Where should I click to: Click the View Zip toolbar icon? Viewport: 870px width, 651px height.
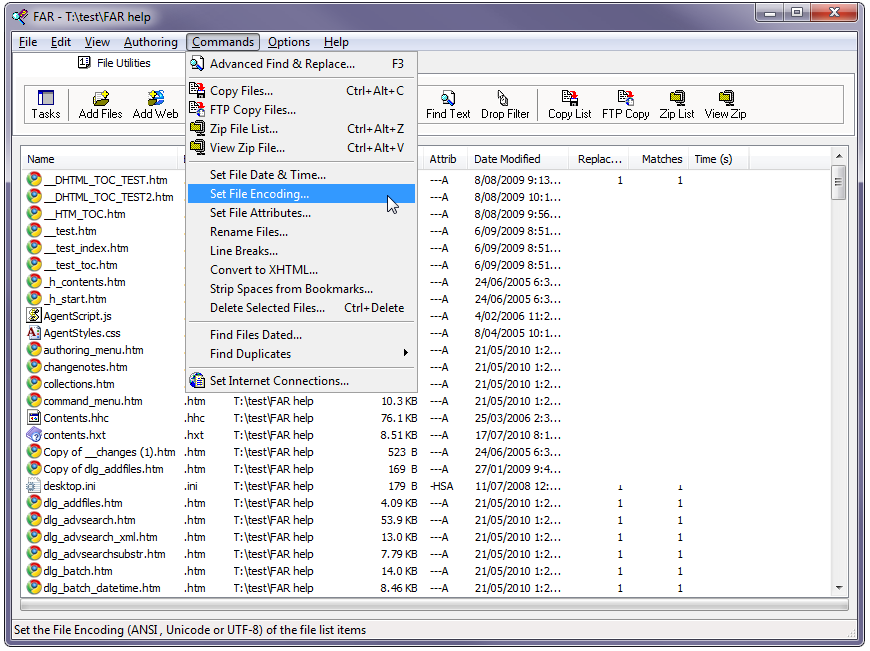pos(725,104)
